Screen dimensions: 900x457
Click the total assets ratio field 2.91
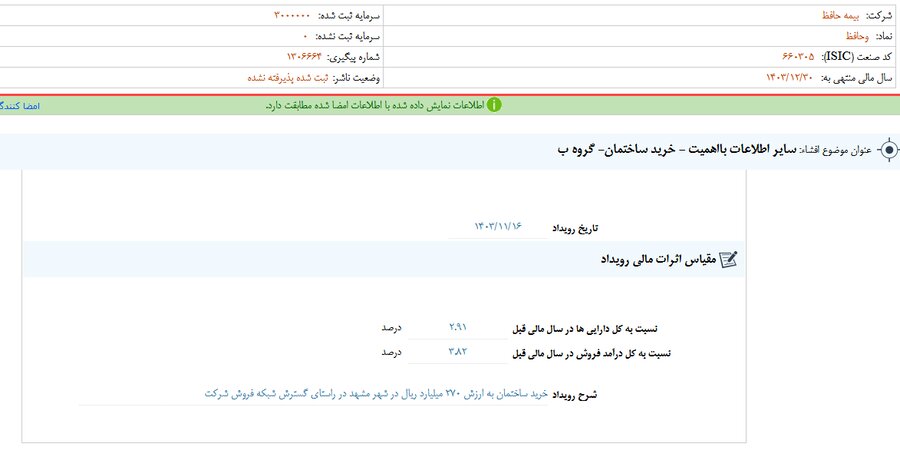coord(458,328)
